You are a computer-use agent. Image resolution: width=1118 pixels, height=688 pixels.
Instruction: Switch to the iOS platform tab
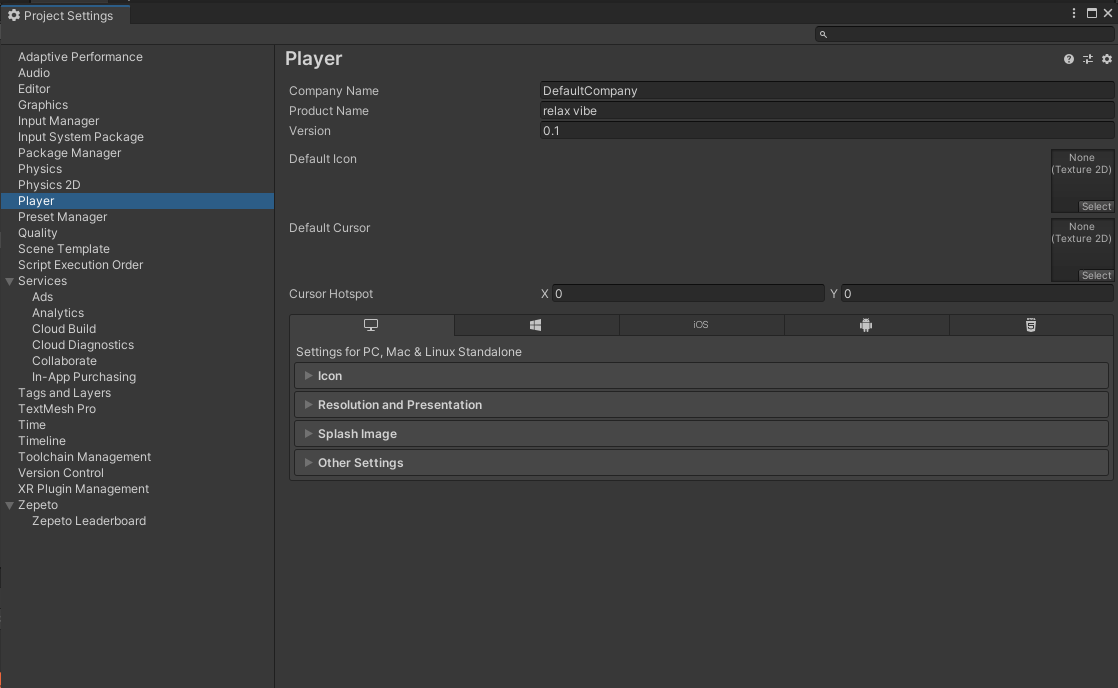pos(702,325)
